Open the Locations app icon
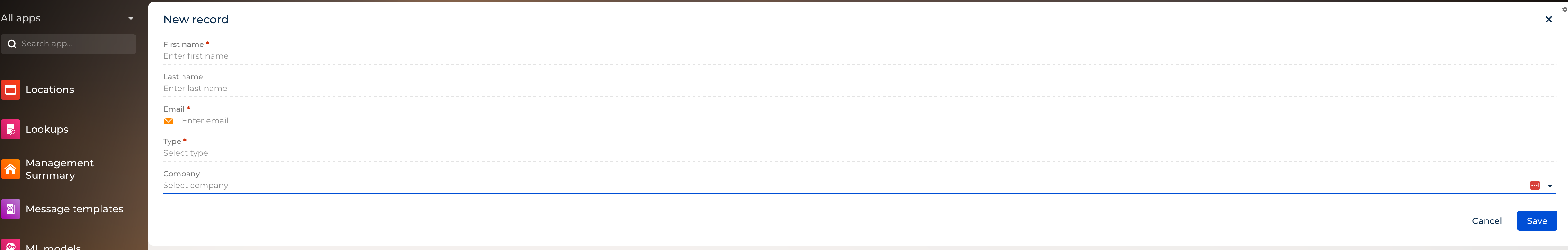 (10, 90)
